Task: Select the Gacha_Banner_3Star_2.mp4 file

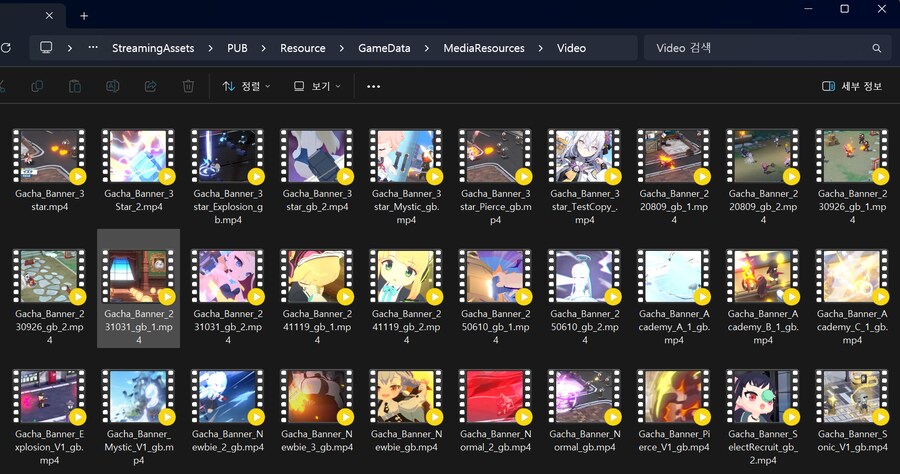Action: click(x=138, y=170)
